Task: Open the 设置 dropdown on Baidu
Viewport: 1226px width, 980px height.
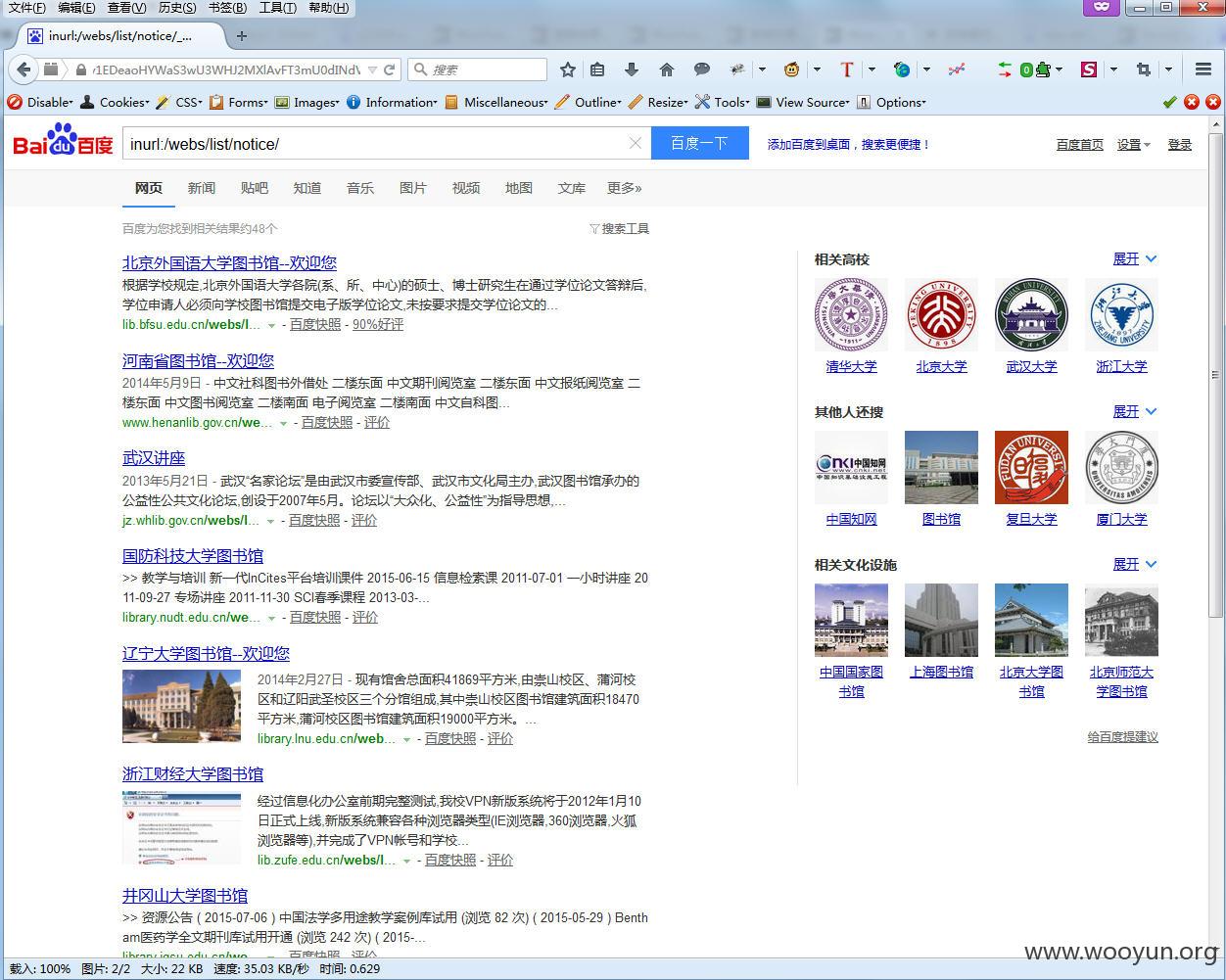Action: (x=1134, y=144)
